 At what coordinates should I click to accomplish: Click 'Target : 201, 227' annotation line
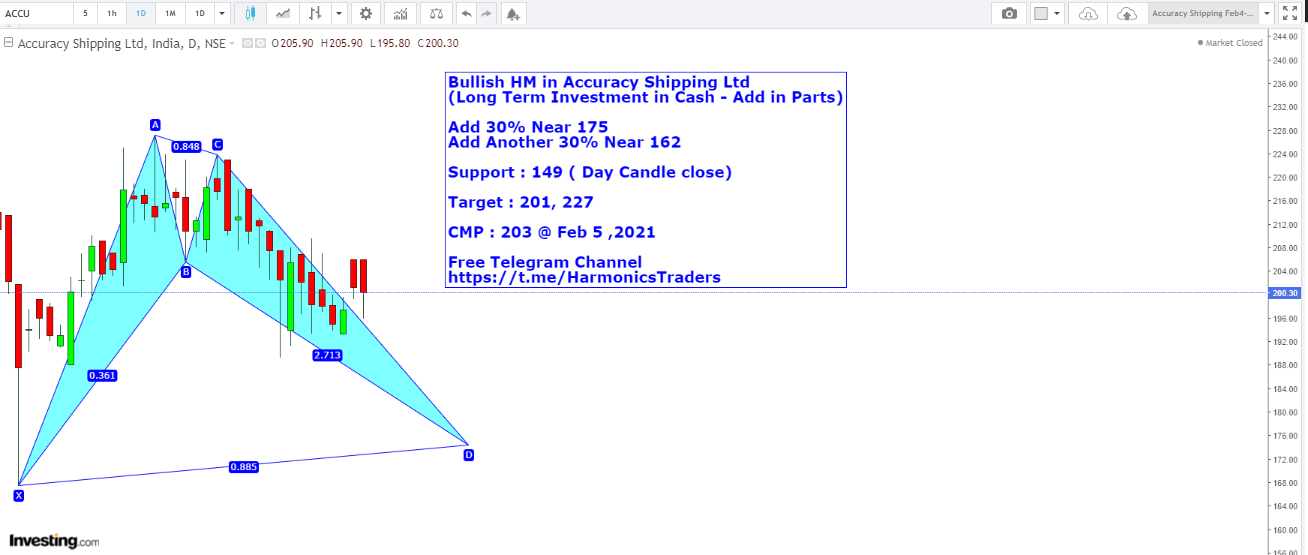click(x=521, y=202)
